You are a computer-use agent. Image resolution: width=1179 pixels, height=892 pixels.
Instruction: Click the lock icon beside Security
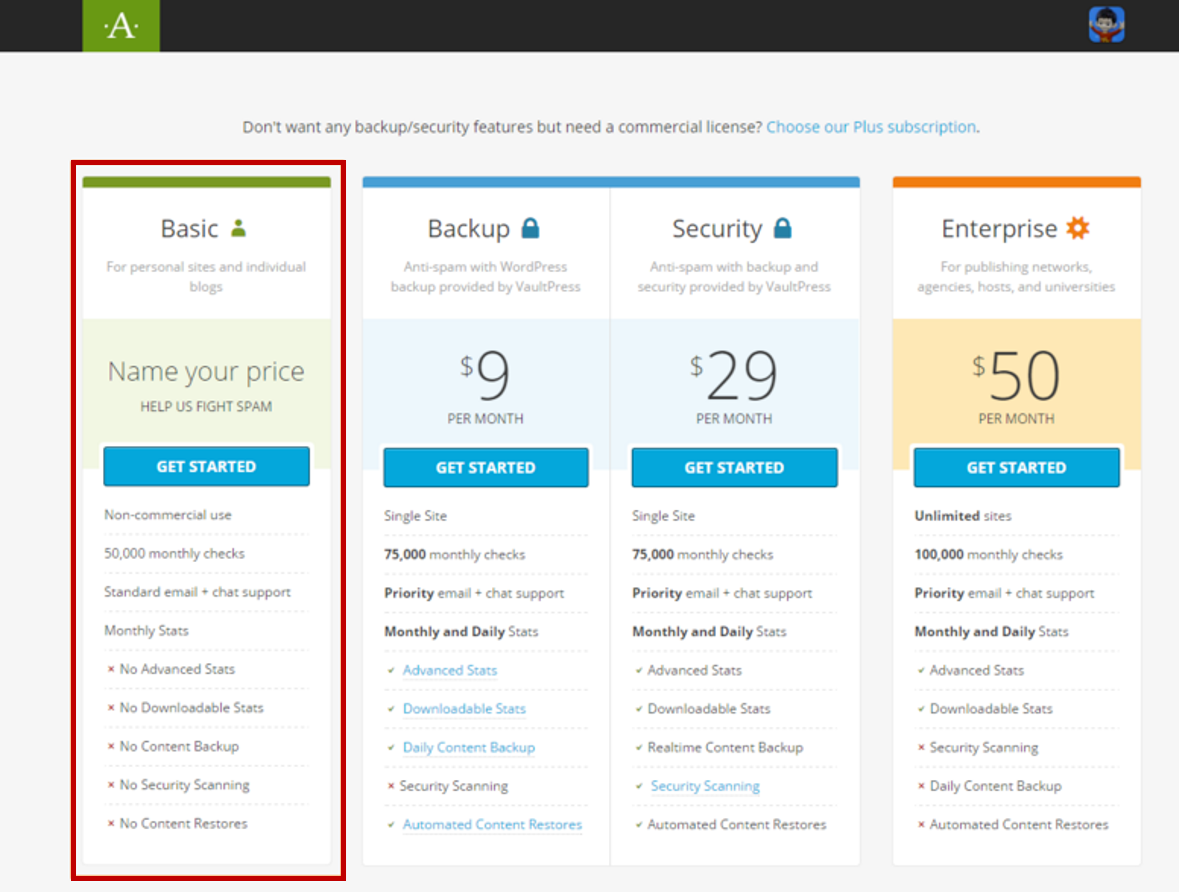pos(783,228)
